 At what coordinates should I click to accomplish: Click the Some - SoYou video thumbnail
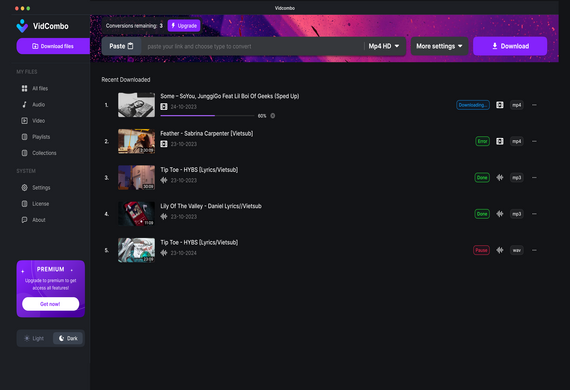pyautogui.click(x=136, y=105)
